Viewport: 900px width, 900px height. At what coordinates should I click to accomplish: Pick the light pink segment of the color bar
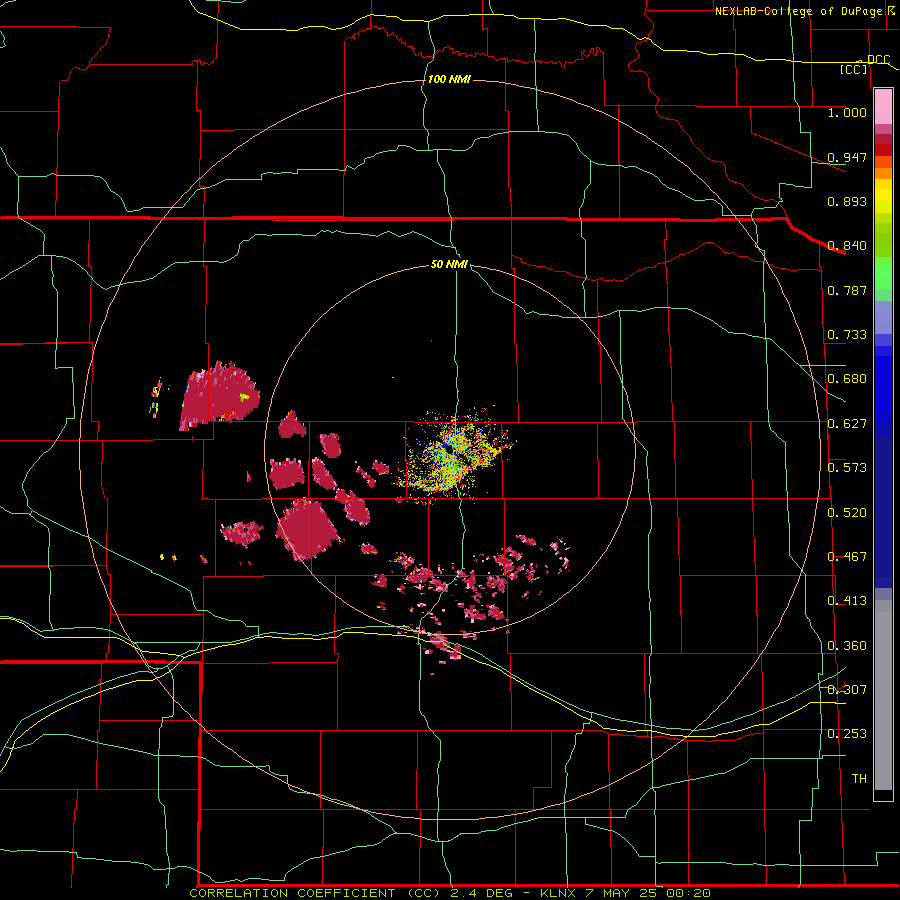tap(883, 107)
